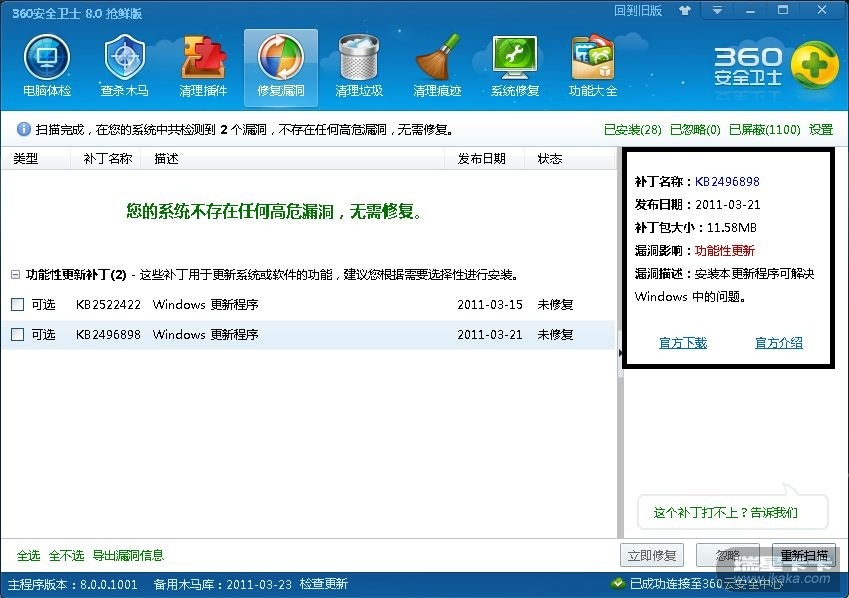Click 官方下载 official download link
The image size is (849, 598).
pos(683,343)
